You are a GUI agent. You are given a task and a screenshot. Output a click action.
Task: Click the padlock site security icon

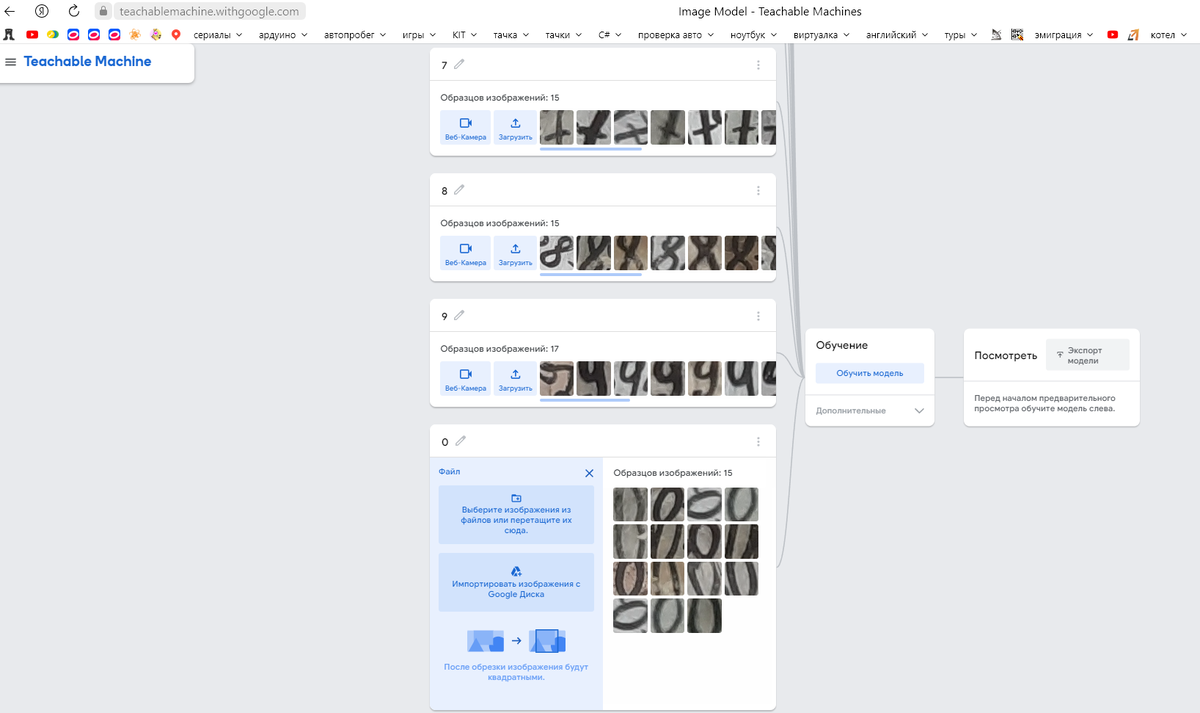(x=104, y=12)
